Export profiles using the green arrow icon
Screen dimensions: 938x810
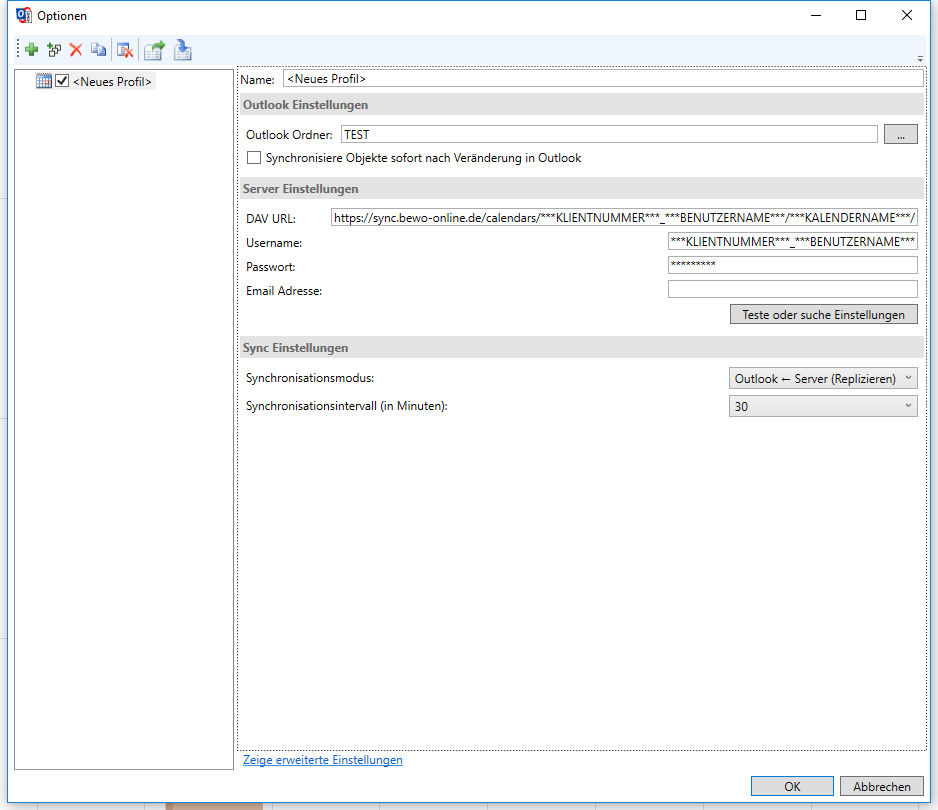[155, 49]
